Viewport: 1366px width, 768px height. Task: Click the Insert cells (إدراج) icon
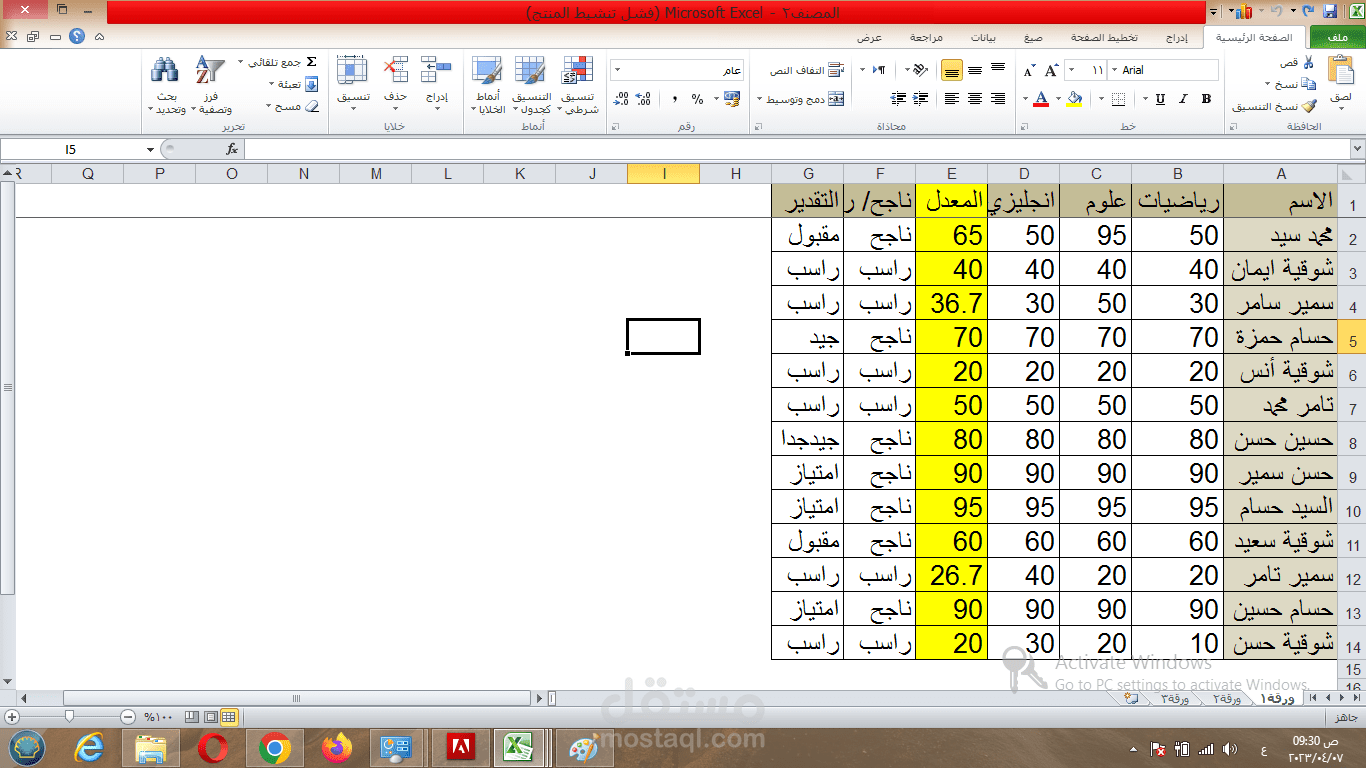pos(437,69)
